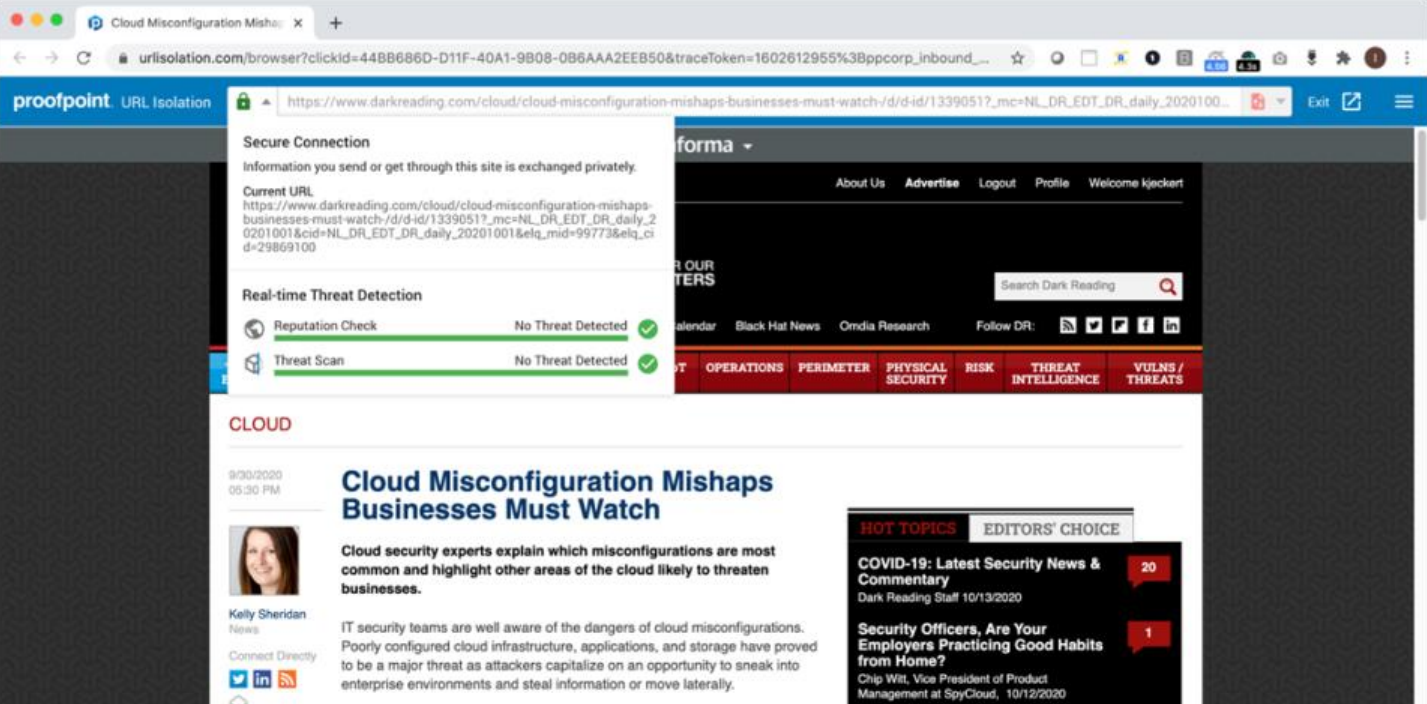Screen dimensions: 1427x704
Task: Click author's Twitter connect icon
Action: (x=238, y=679)
